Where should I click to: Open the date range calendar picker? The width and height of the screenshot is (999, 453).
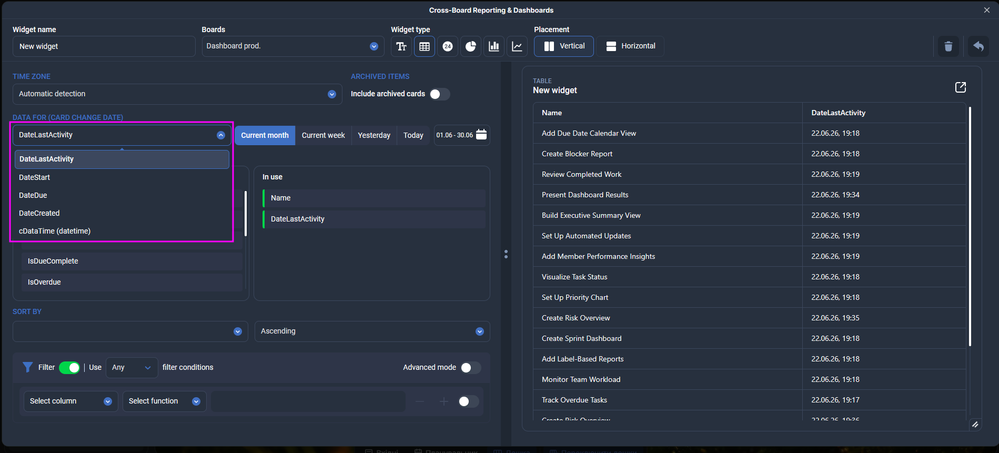pos(481,135)
